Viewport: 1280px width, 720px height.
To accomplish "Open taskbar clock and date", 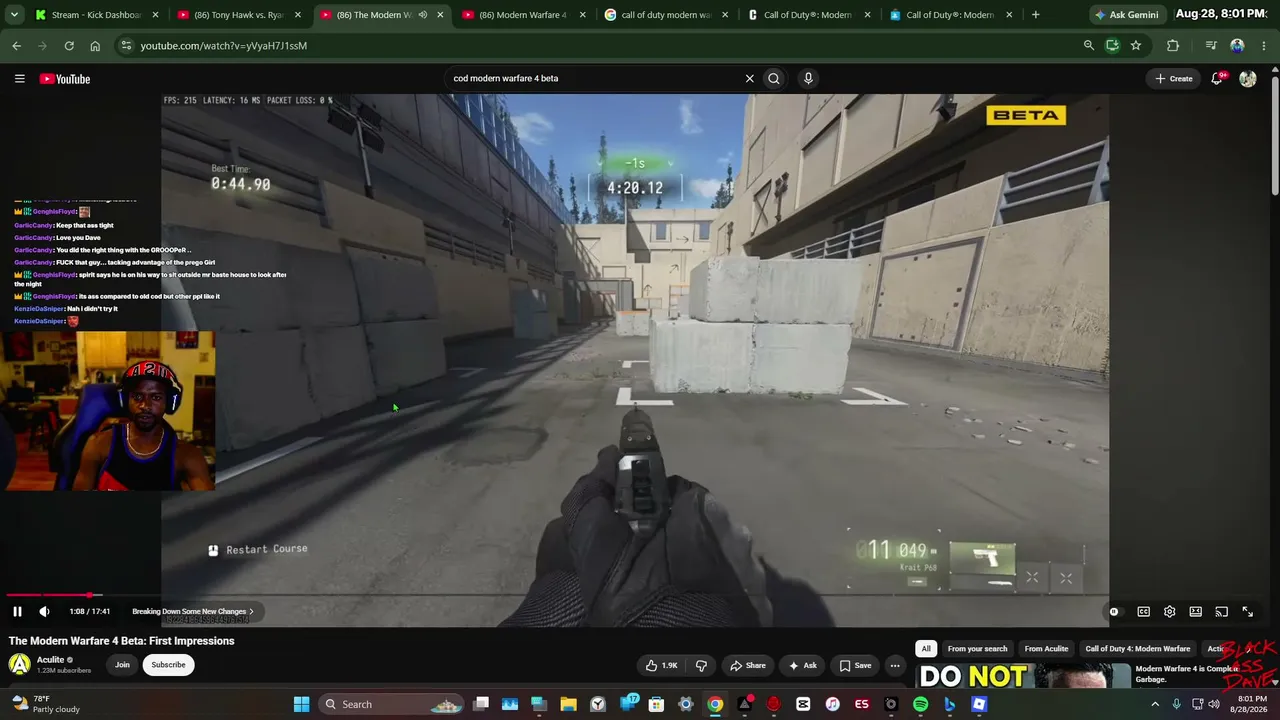I will tap(1252, 704).
